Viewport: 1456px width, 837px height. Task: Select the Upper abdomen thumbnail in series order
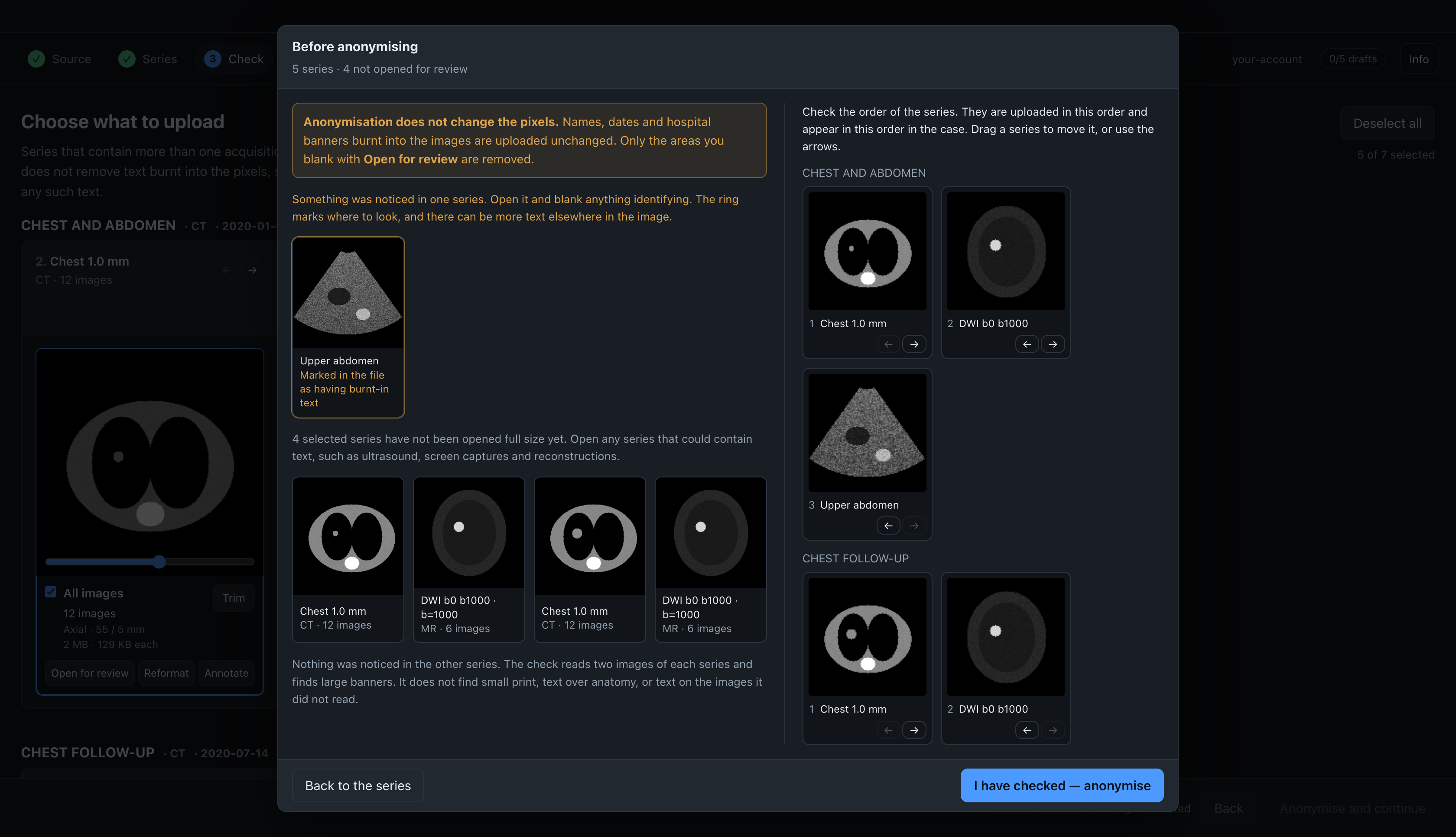click(x=867, y=432)
